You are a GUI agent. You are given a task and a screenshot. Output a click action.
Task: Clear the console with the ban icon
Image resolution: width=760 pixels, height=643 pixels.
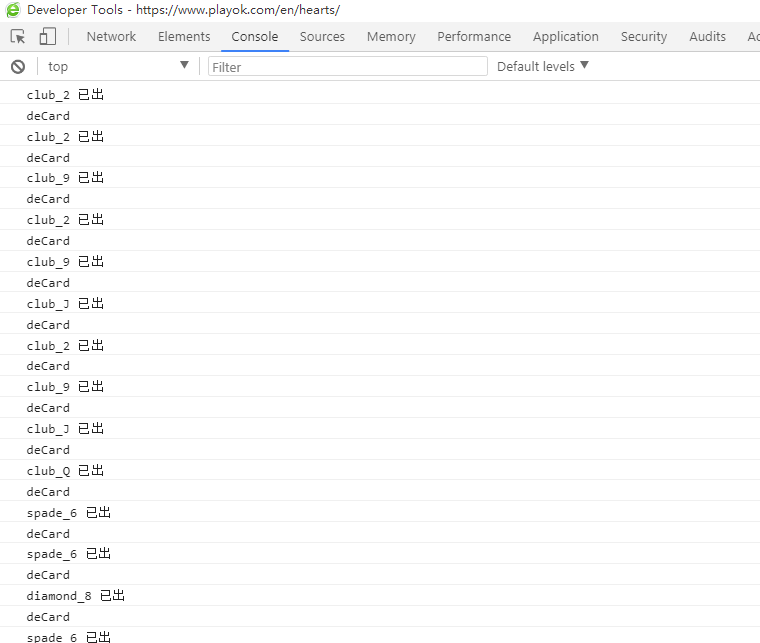point(18,66)
